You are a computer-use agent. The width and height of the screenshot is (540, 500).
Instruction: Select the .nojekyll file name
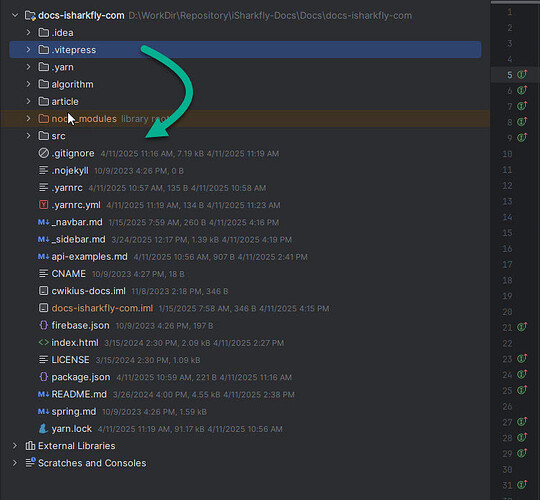pos(70,170)
